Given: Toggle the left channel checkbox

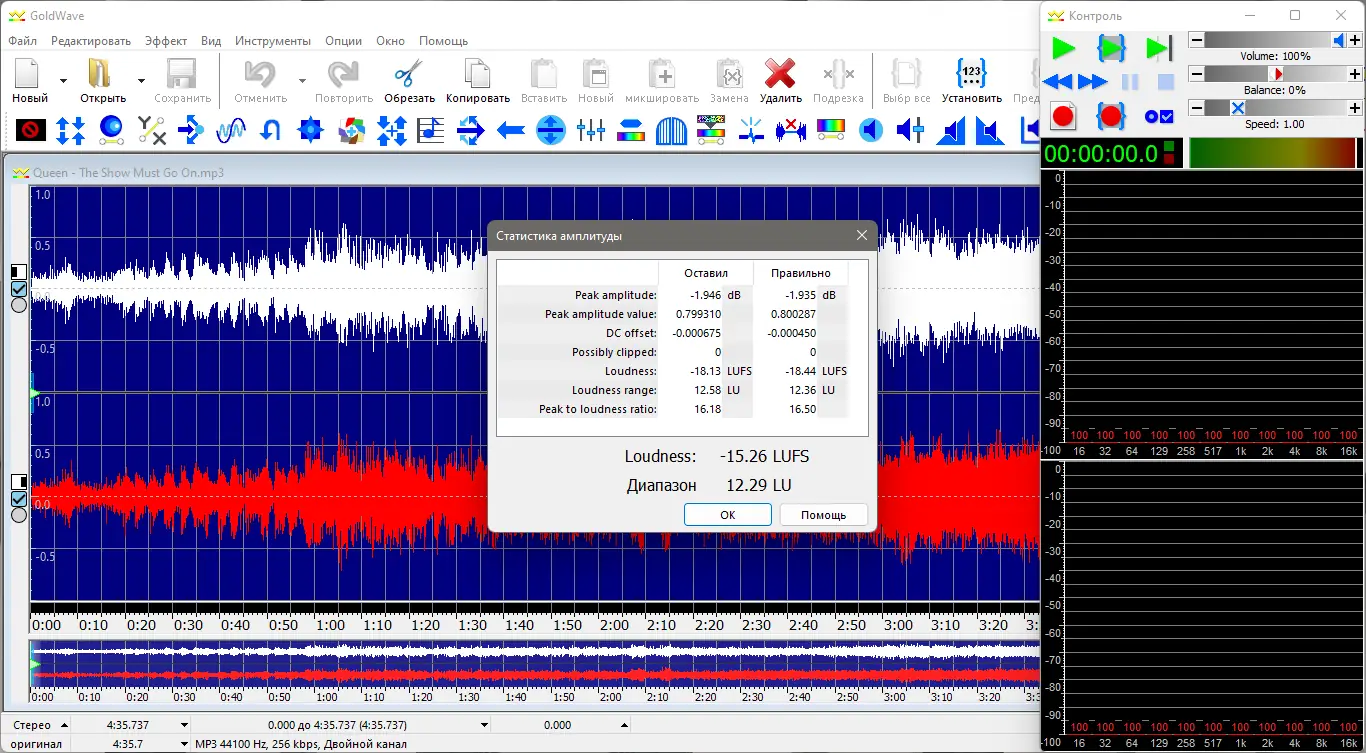Looking at the screenshot, I should pyautogui.click(x=18, y=289).
